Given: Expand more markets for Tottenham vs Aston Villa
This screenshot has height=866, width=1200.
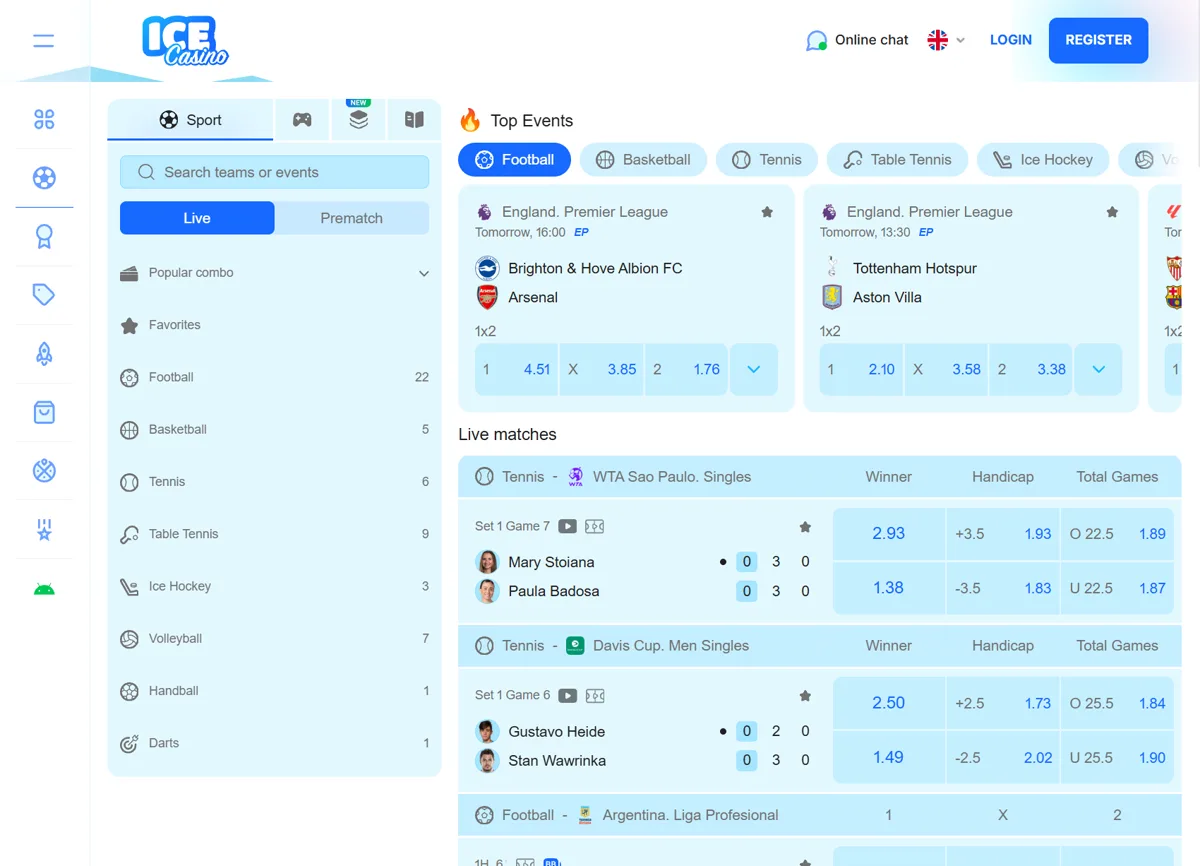Looking at the screenshot, I should (1098, 369).
